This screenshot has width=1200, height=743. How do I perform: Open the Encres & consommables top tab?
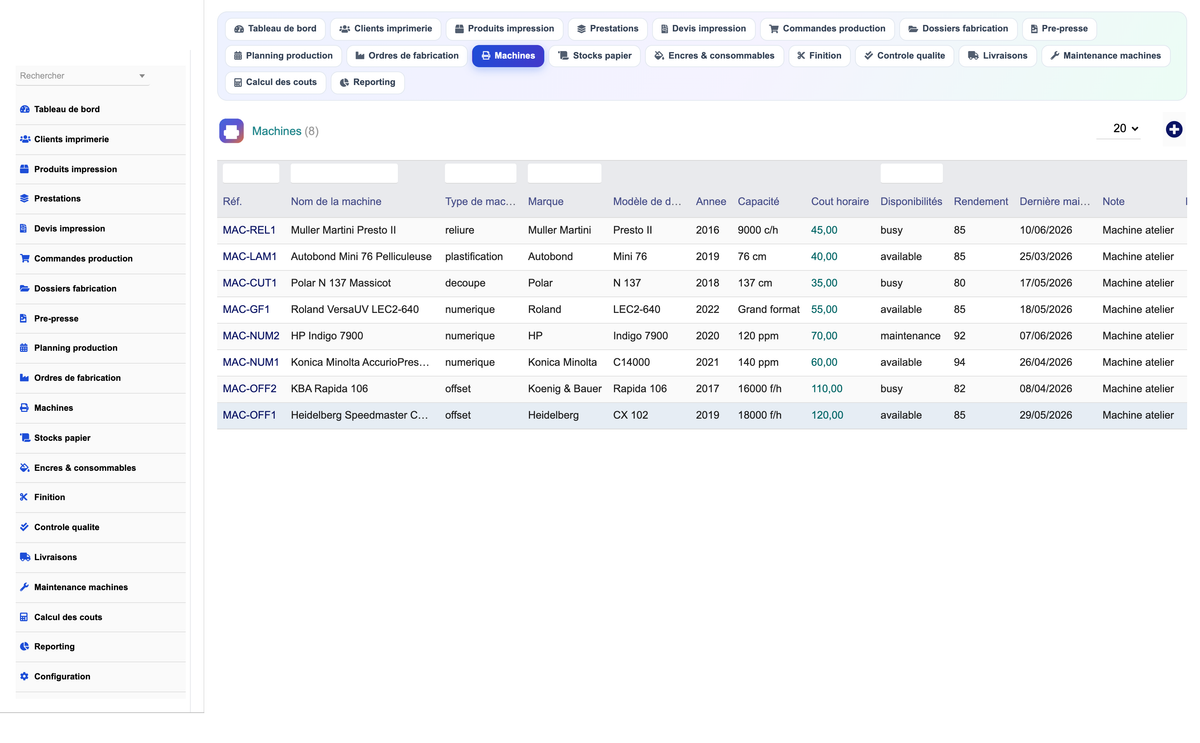tap(714, 56)
